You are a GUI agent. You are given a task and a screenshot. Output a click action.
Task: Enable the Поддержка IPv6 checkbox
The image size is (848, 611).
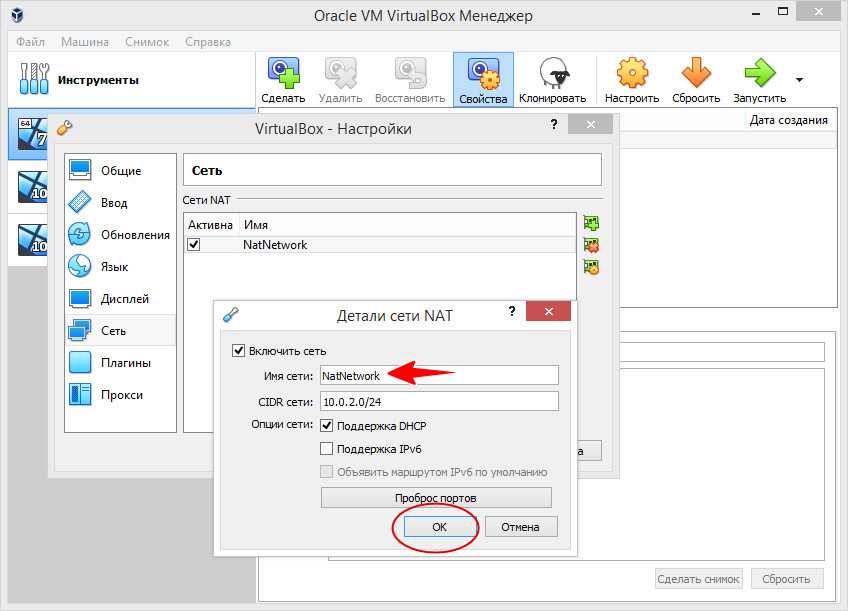(x=326, y=449)
